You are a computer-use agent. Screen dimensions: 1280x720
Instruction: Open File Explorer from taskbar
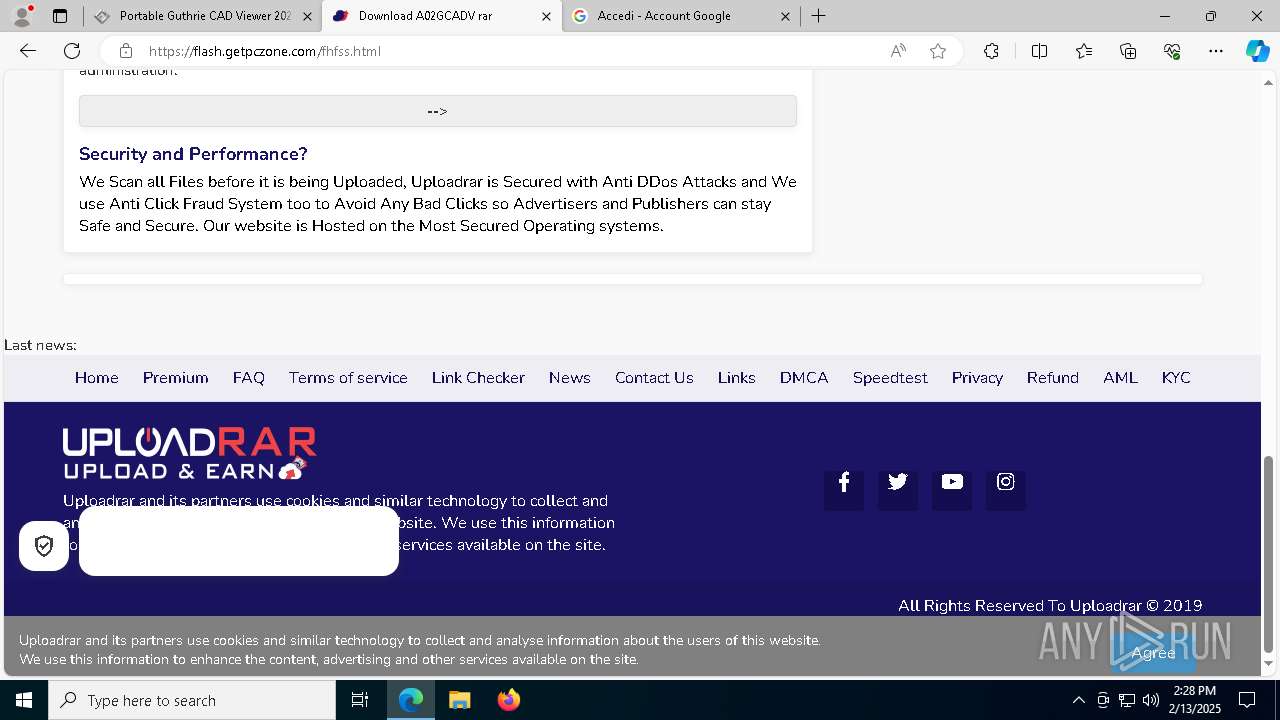click(x=459, y=700)
